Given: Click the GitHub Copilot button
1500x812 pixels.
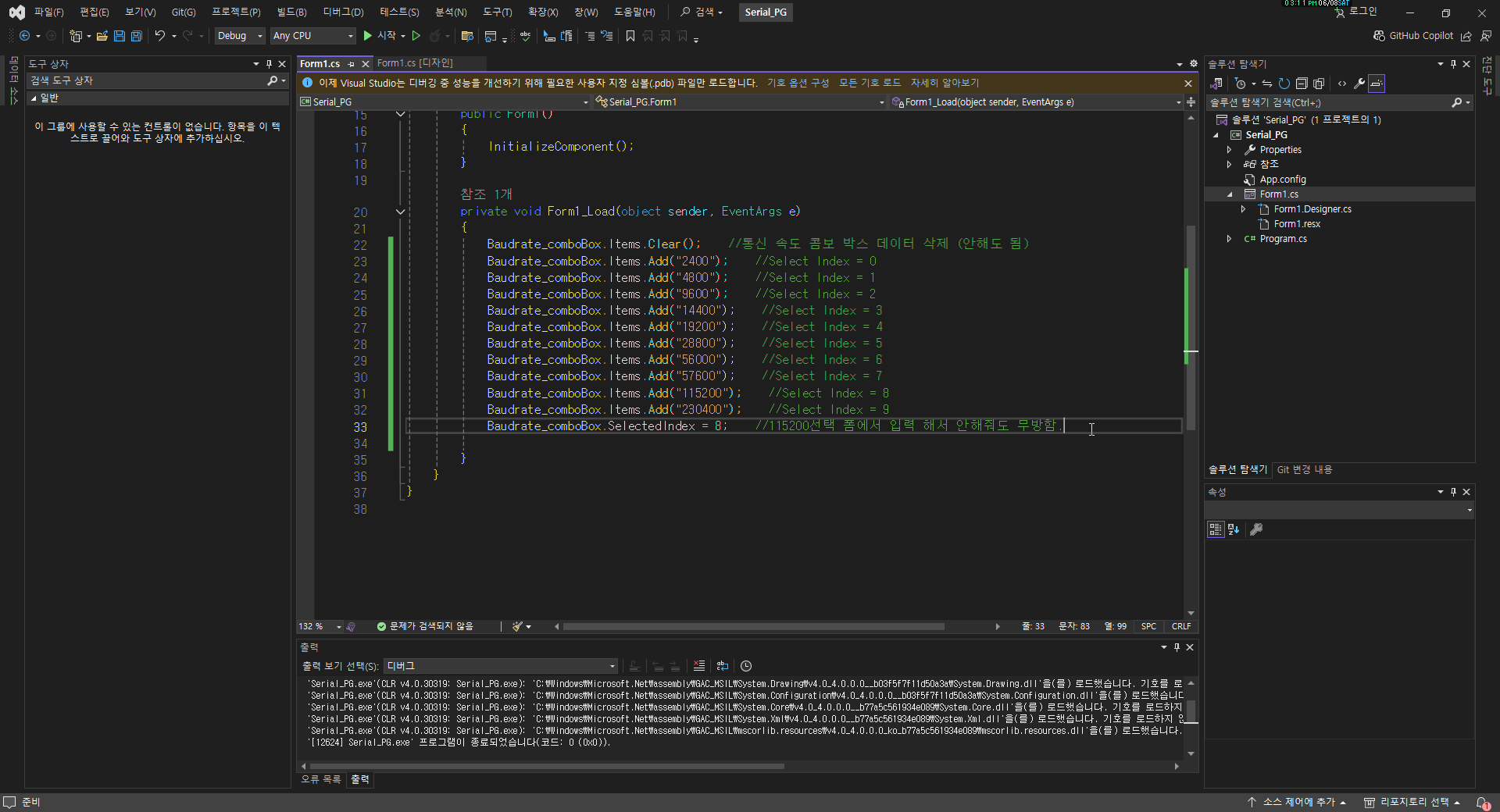Looking at the screenshot, I should [x=1413, y=36].
